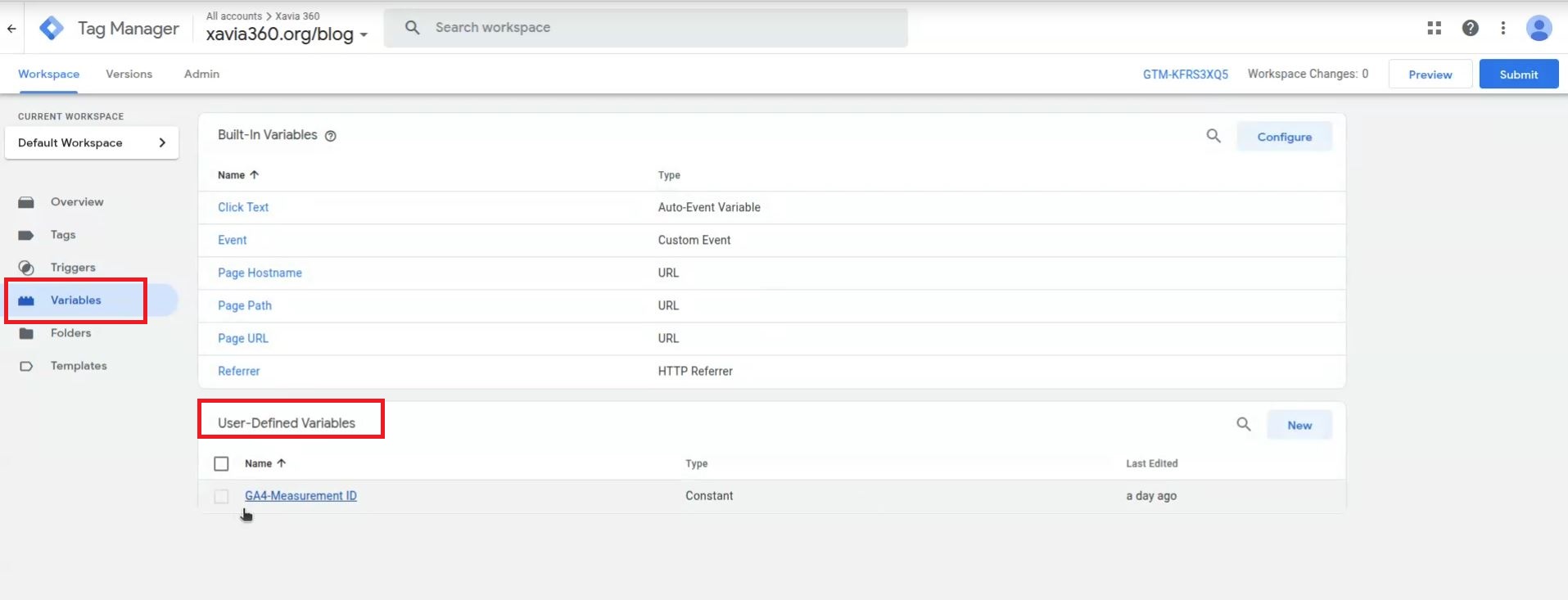Image resolution: width=1568 pixels, height=600 pixels.
Task: Switch to the Workspace tab
Action: tap(49, 74)
